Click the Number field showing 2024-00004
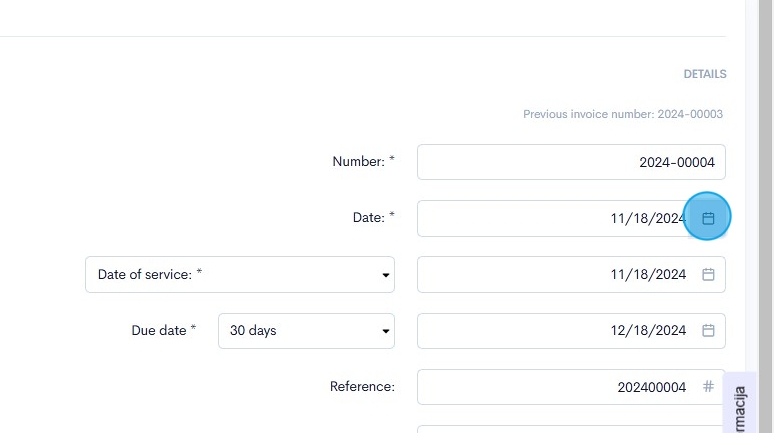The width and height of the screenshot is (774, 433). pyautogui.click(x=570, y=162)
